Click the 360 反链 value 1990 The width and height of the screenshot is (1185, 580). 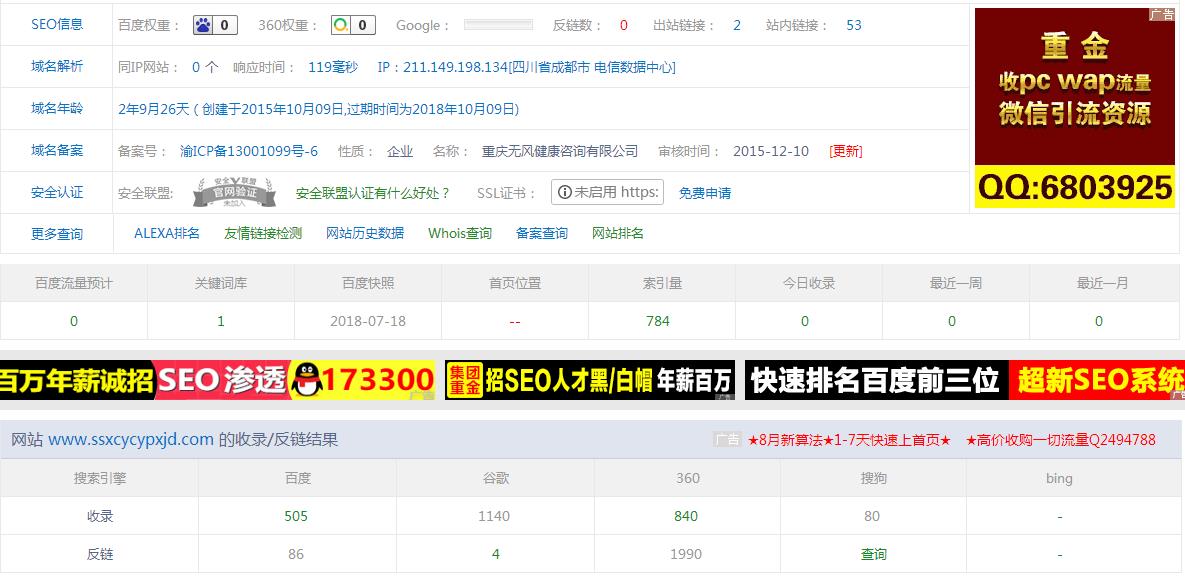coord(686,554)
